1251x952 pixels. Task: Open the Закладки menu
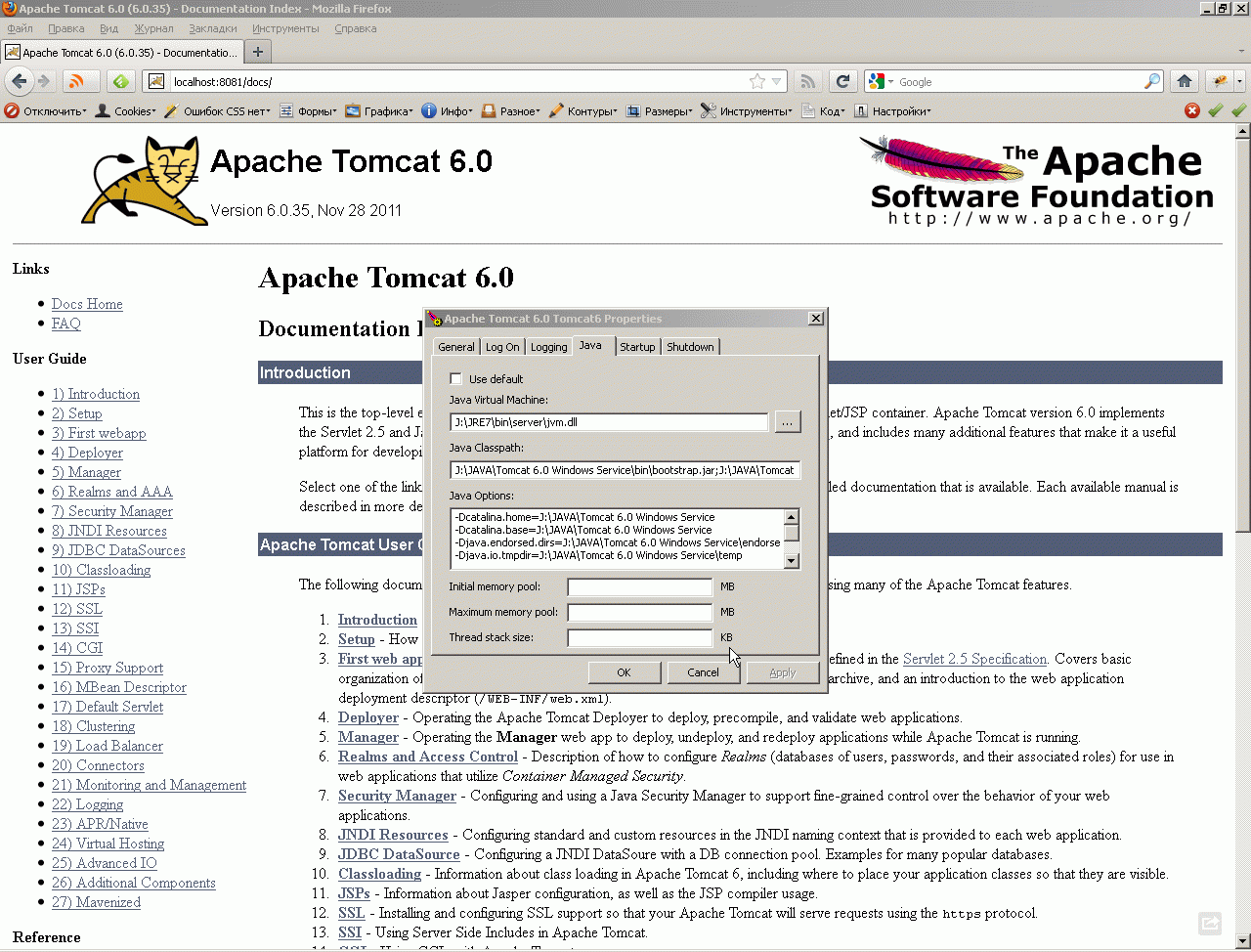[x=213, y=28]
